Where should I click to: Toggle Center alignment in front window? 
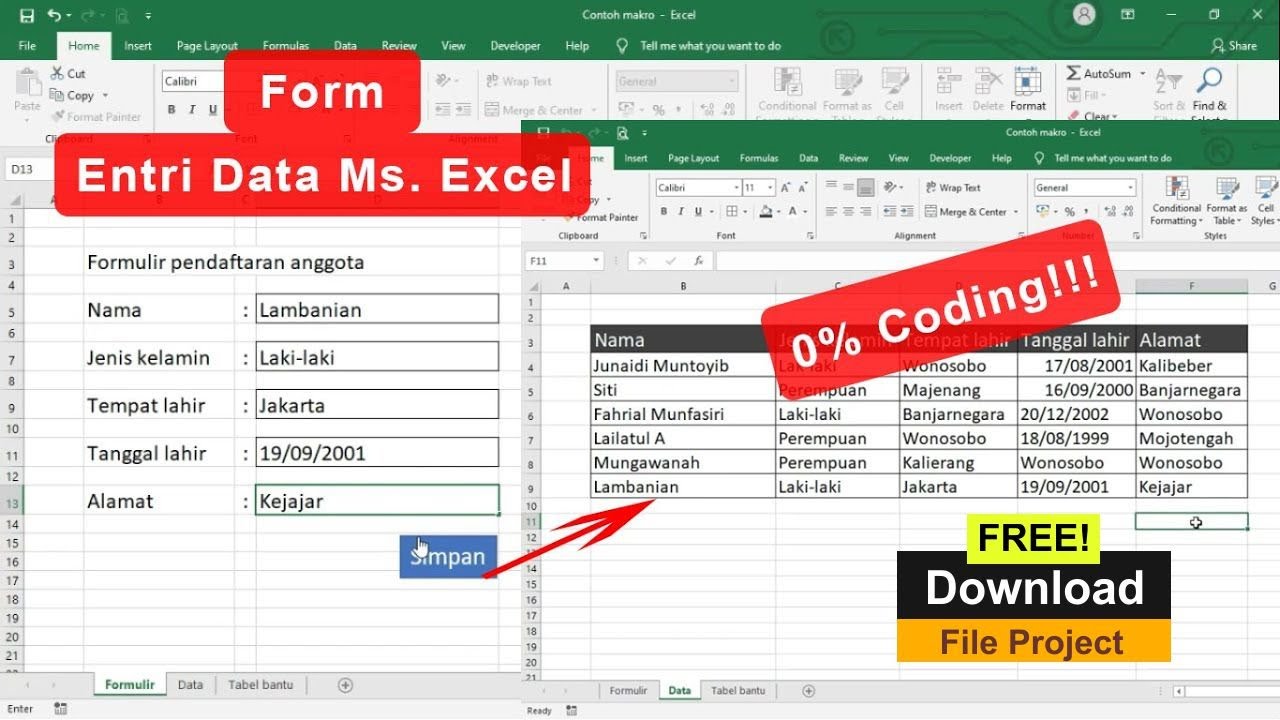[x=848, y=212]
